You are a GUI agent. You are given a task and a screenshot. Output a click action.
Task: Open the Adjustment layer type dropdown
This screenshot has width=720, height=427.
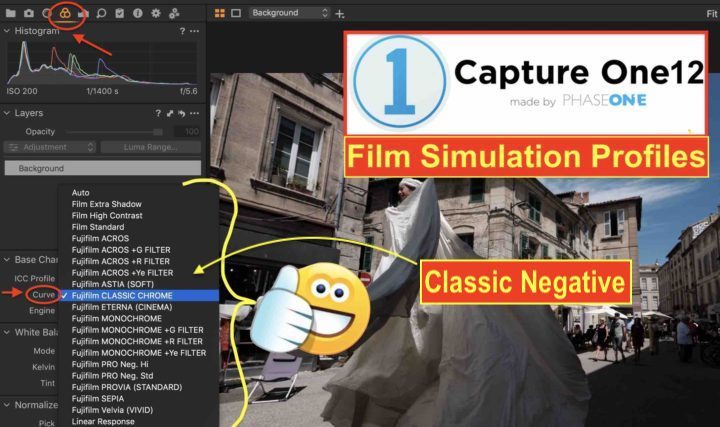pyautogui.click(x=50, y=147)
